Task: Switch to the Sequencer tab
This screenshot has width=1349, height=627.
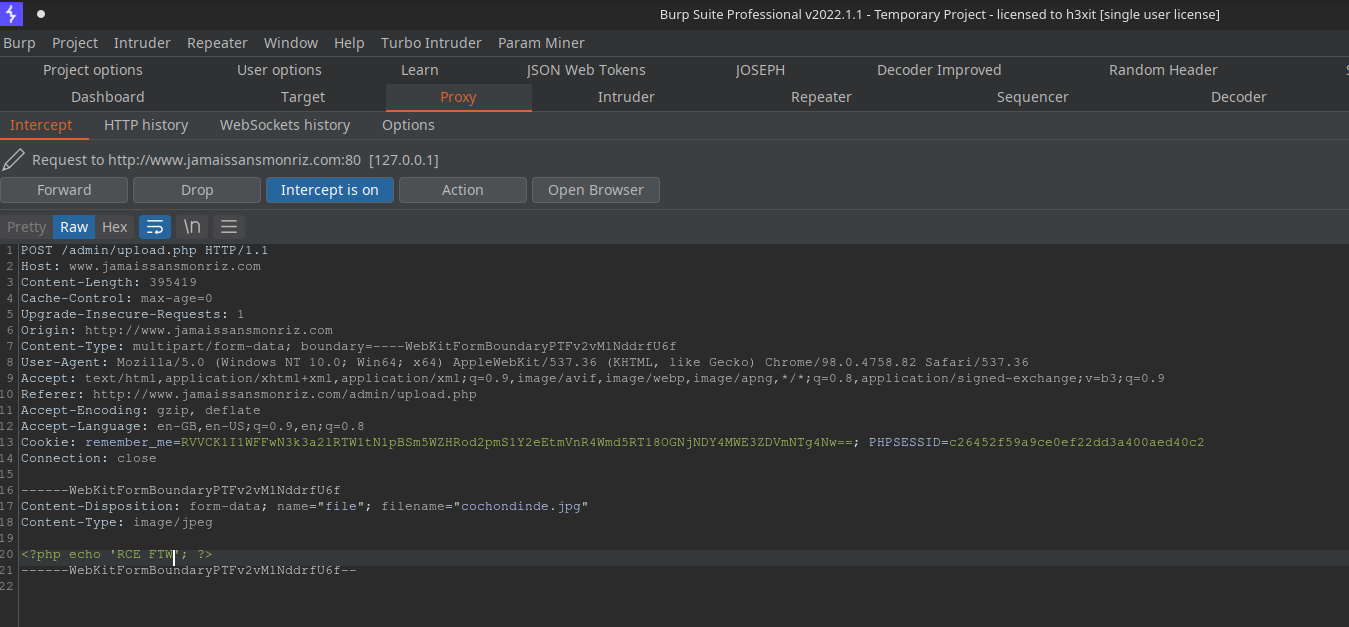Action: coord(1033,97)
